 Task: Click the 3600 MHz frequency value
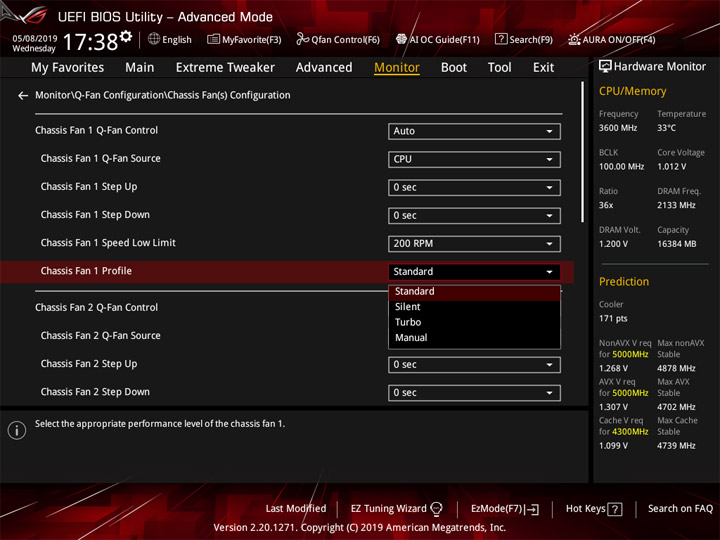click(618, 128)
